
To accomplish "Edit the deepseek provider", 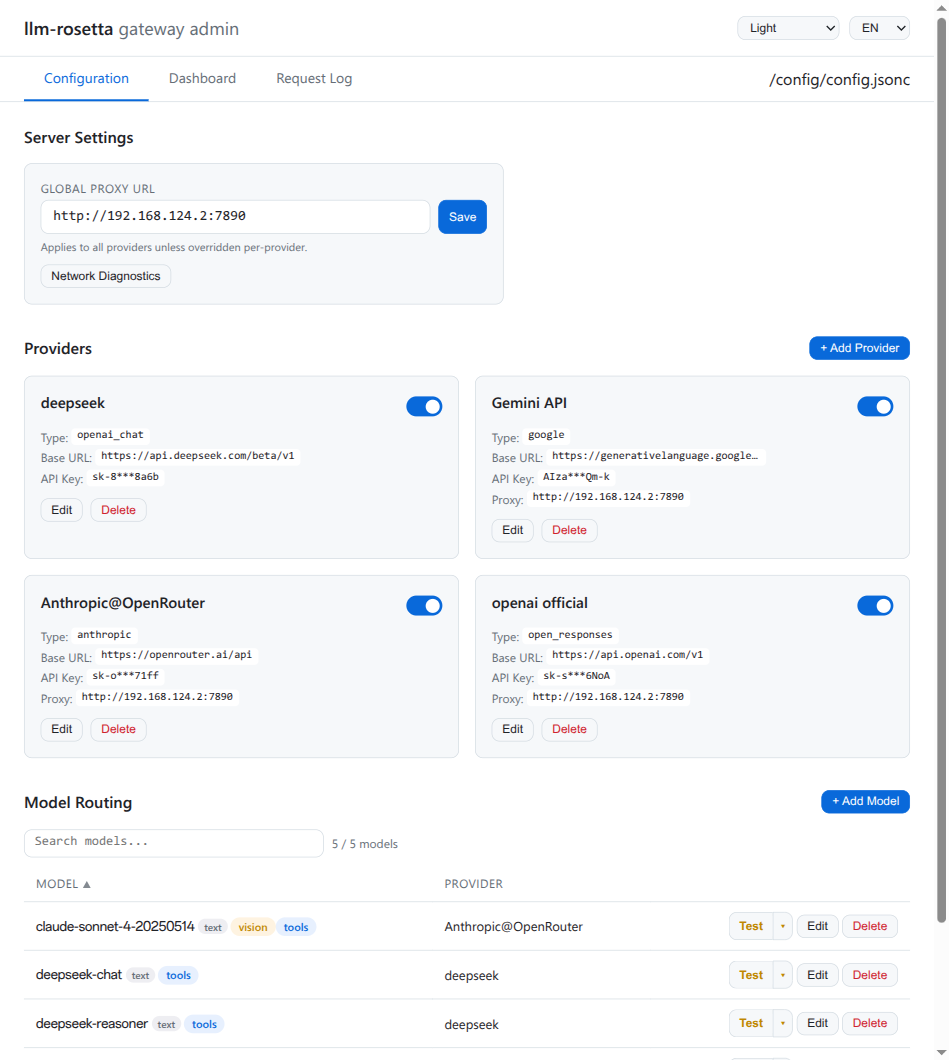I will pos(62,510).
